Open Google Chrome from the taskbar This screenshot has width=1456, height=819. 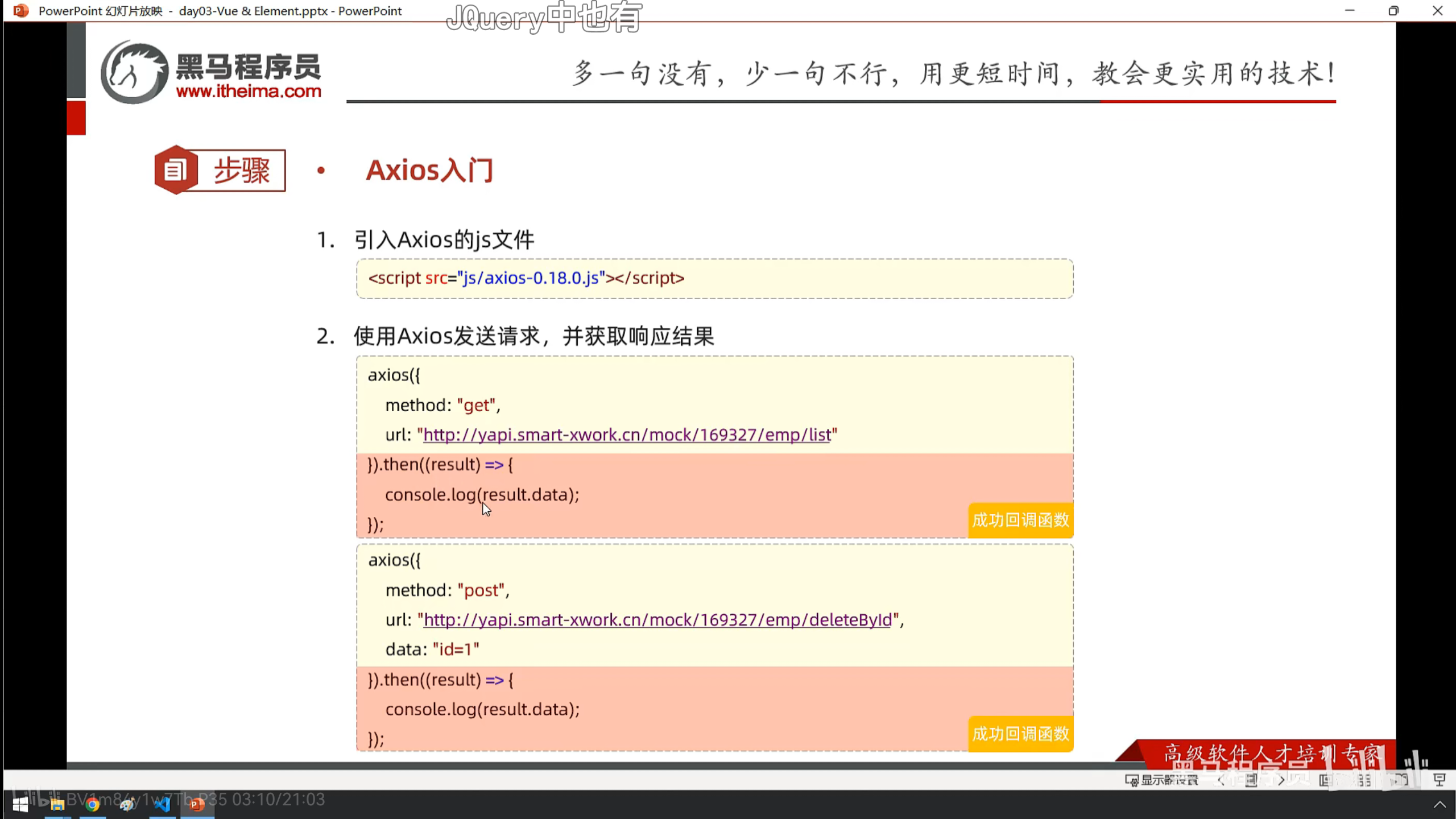click(x=93, y=804)
